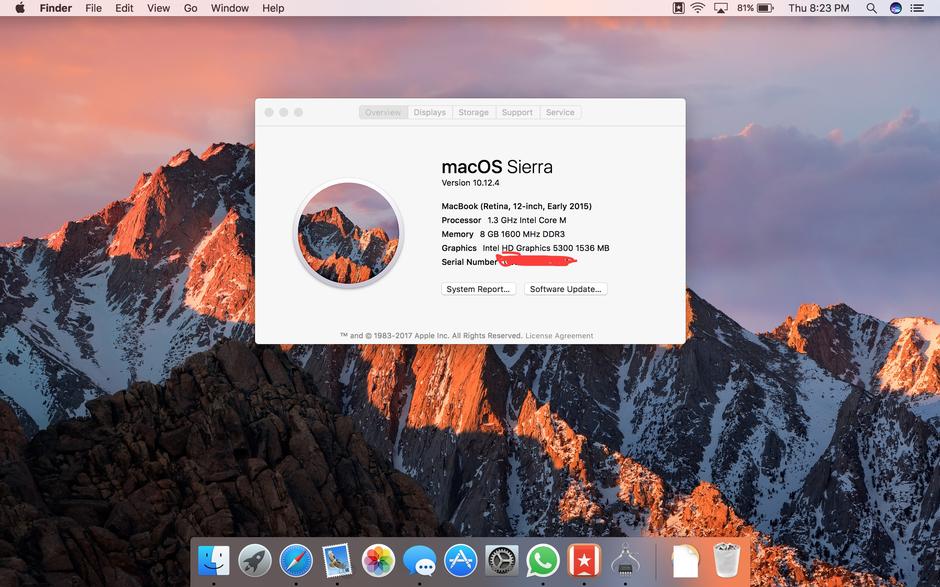Screen dimensions: 940x587
Task: Open the View menu
Action: [x=158, y=8]
